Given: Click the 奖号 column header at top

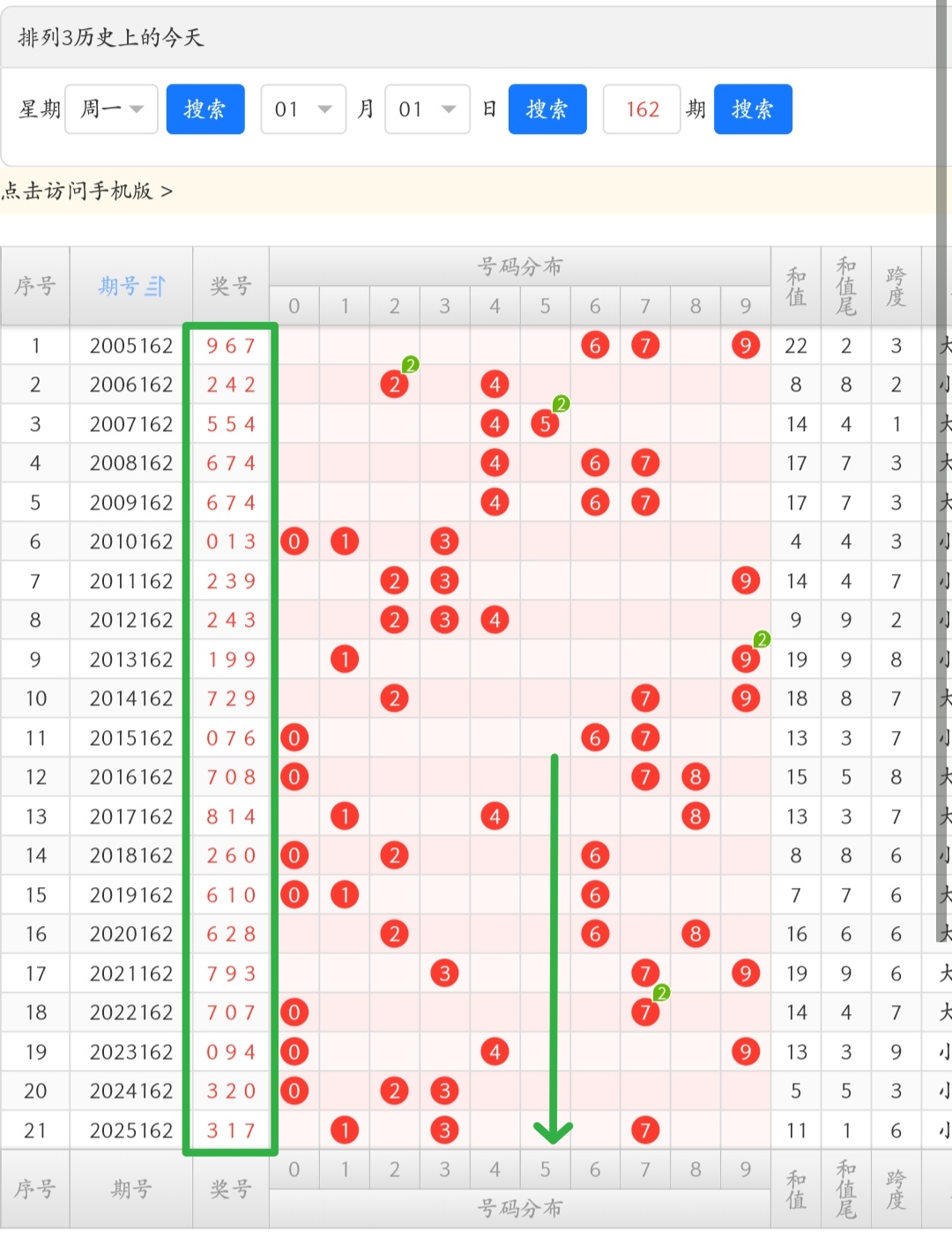Looking at the screenshot, I should pyautogui.click(x=231, y=287).
